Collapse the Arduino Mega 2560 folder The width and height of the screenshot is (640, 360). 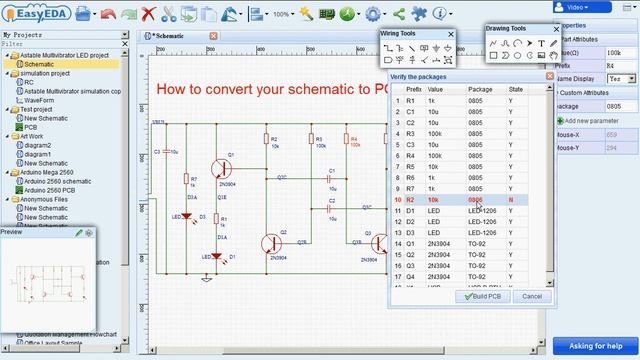pos(7,172)
